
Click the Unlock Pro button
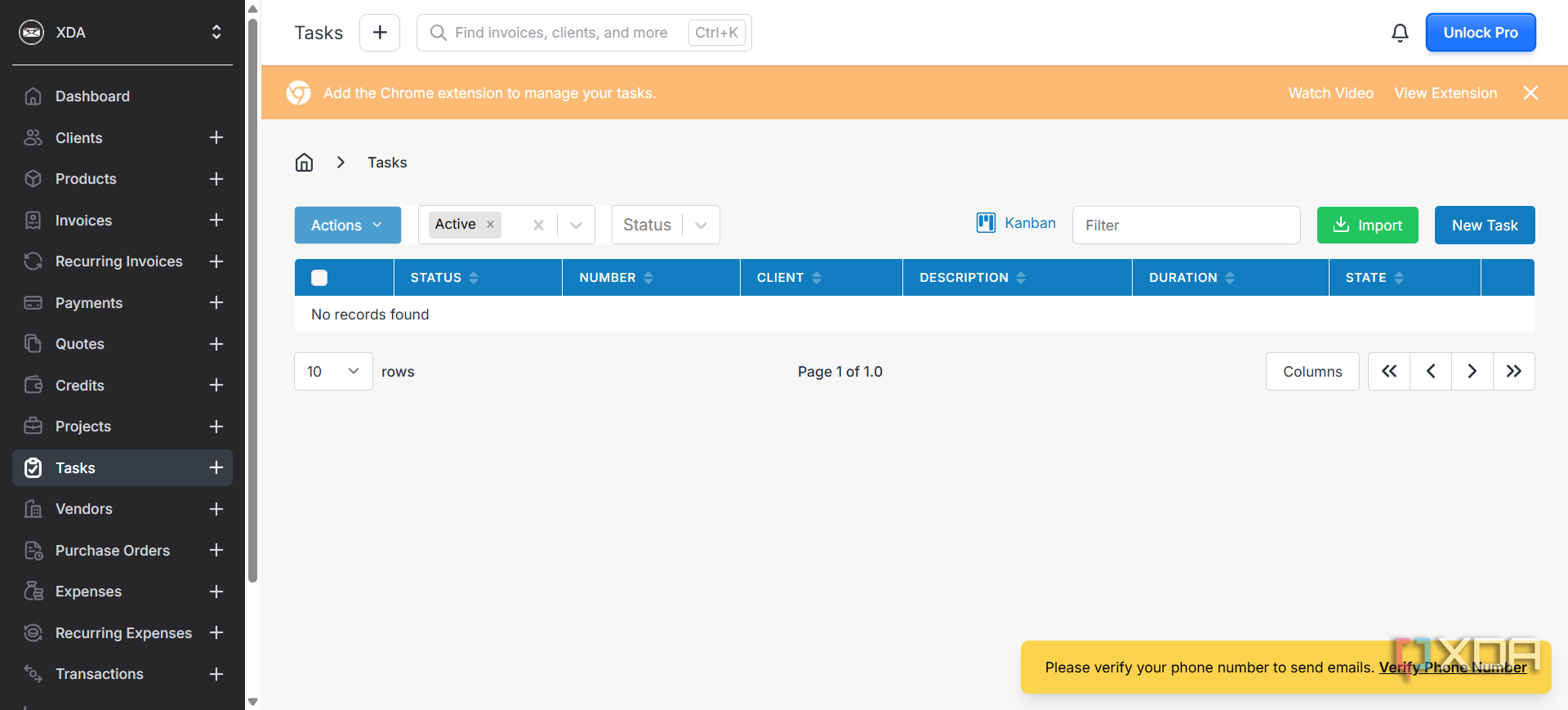pyautogui.click(x=1481, y=33)
